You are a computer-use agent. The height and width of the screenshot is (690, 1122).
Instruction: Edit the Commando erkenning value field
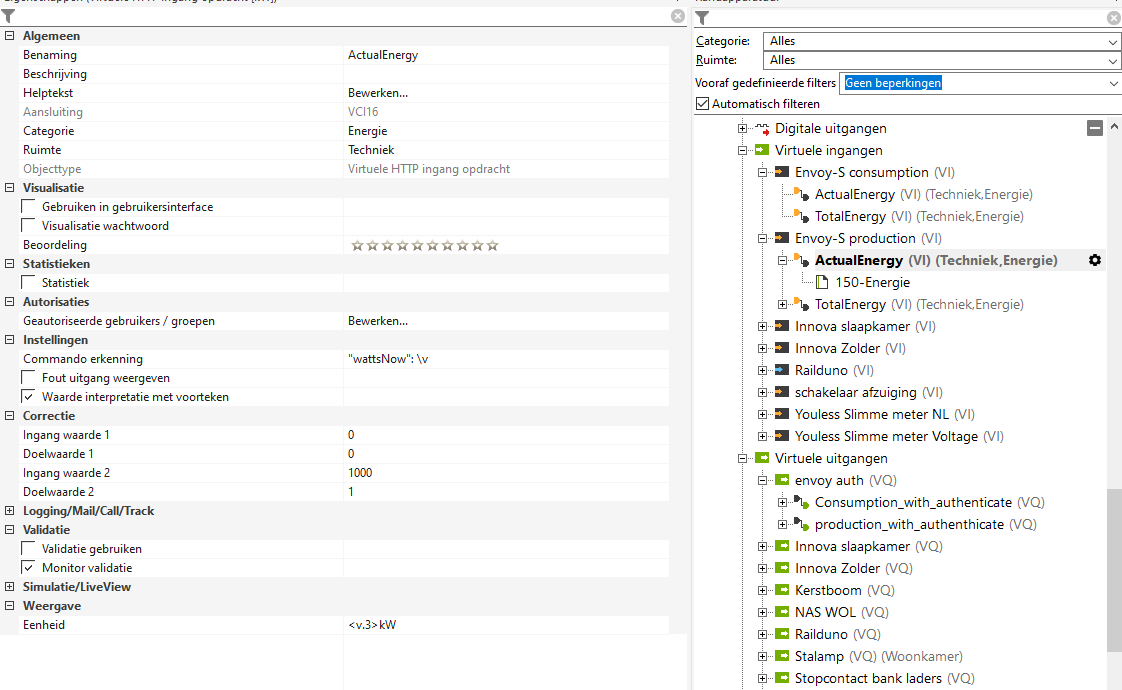pyautogui.click(x=507, y=359)
